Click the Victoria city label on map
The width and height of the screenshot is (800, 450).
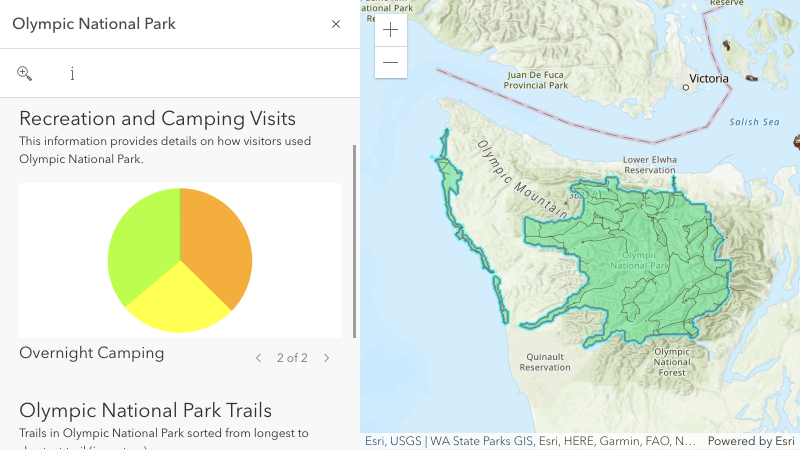tap(709, 78)
